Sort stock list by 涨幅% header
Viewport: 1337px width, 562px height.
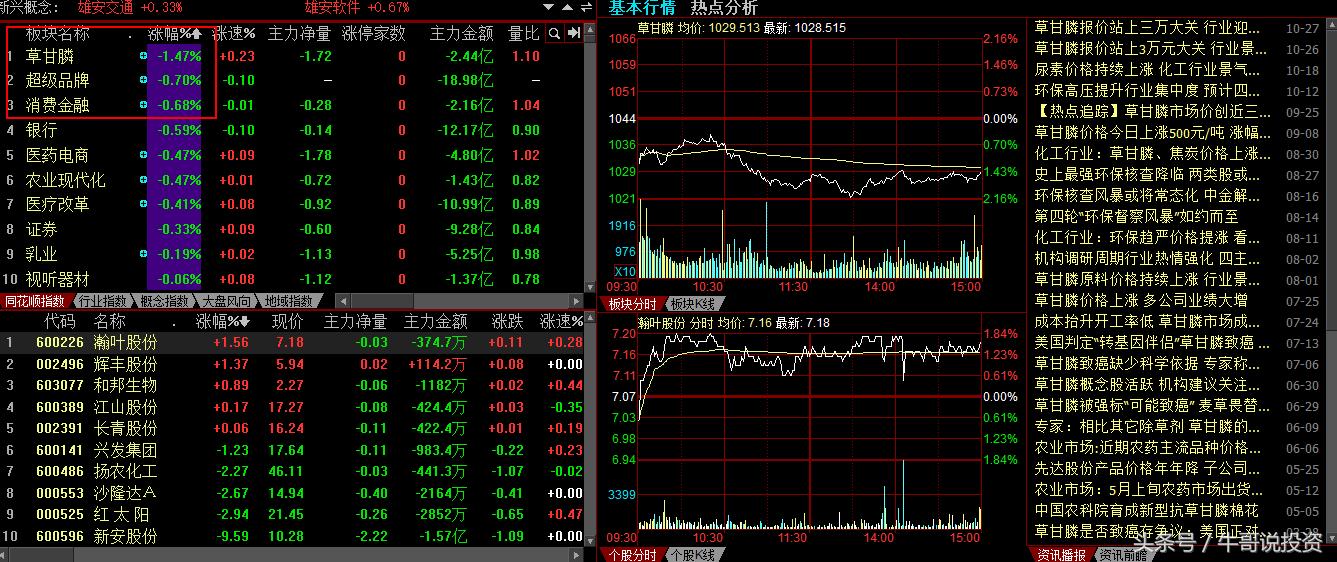pos(222,321)
